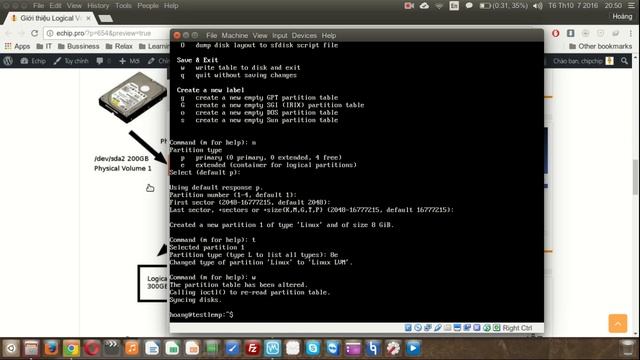
Task: Open VirtualBox Input menu
Action: coord(280,36)
